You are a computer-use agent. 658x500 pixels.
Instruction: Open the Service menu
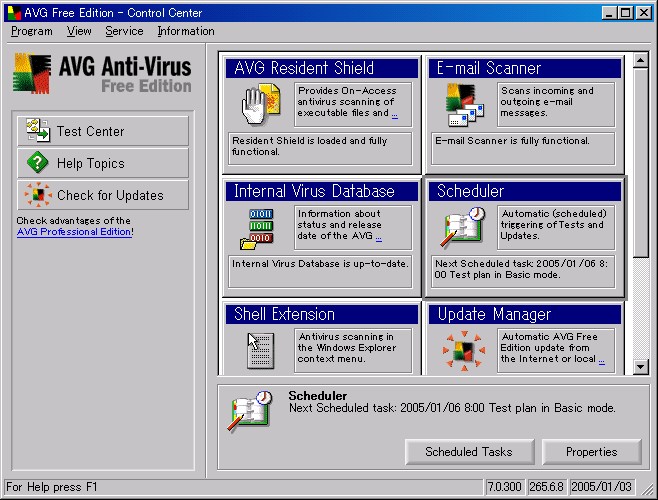pyautogui.click(x=124, y=31)
